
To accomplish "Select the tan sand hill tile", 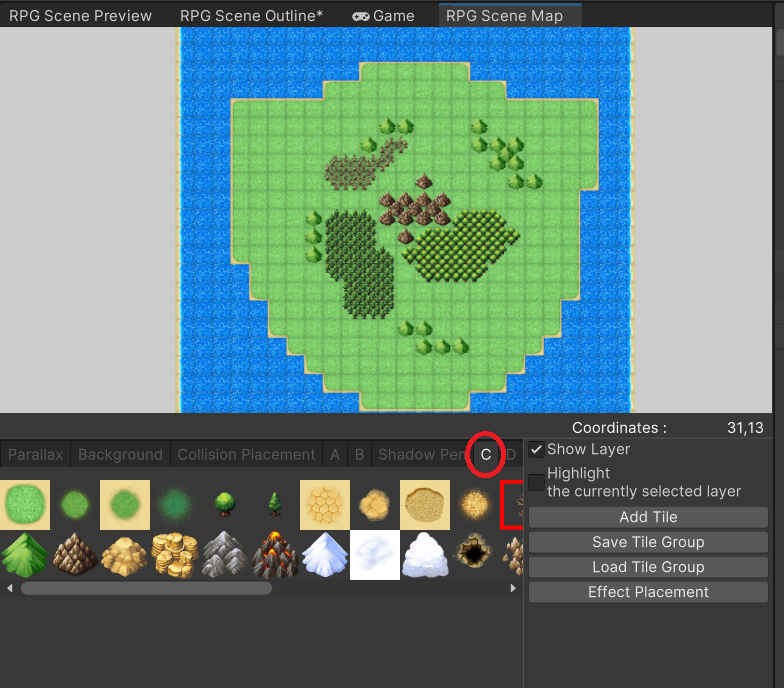I will (125, 555).
